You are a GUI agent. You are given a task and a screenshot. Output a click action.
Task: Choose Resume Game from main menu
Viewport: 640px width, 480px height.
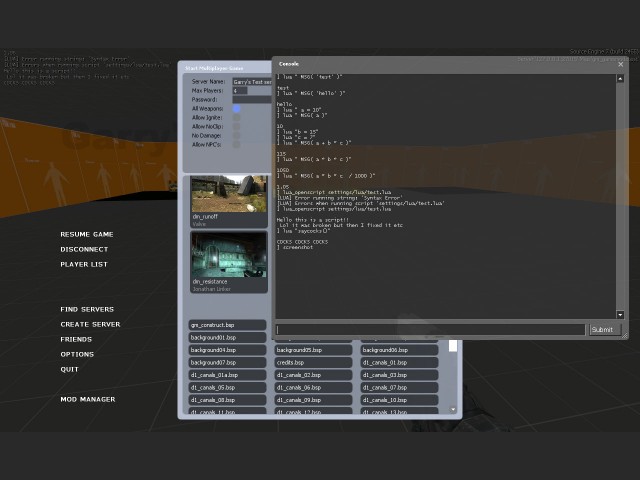click(x=87, y=234)
